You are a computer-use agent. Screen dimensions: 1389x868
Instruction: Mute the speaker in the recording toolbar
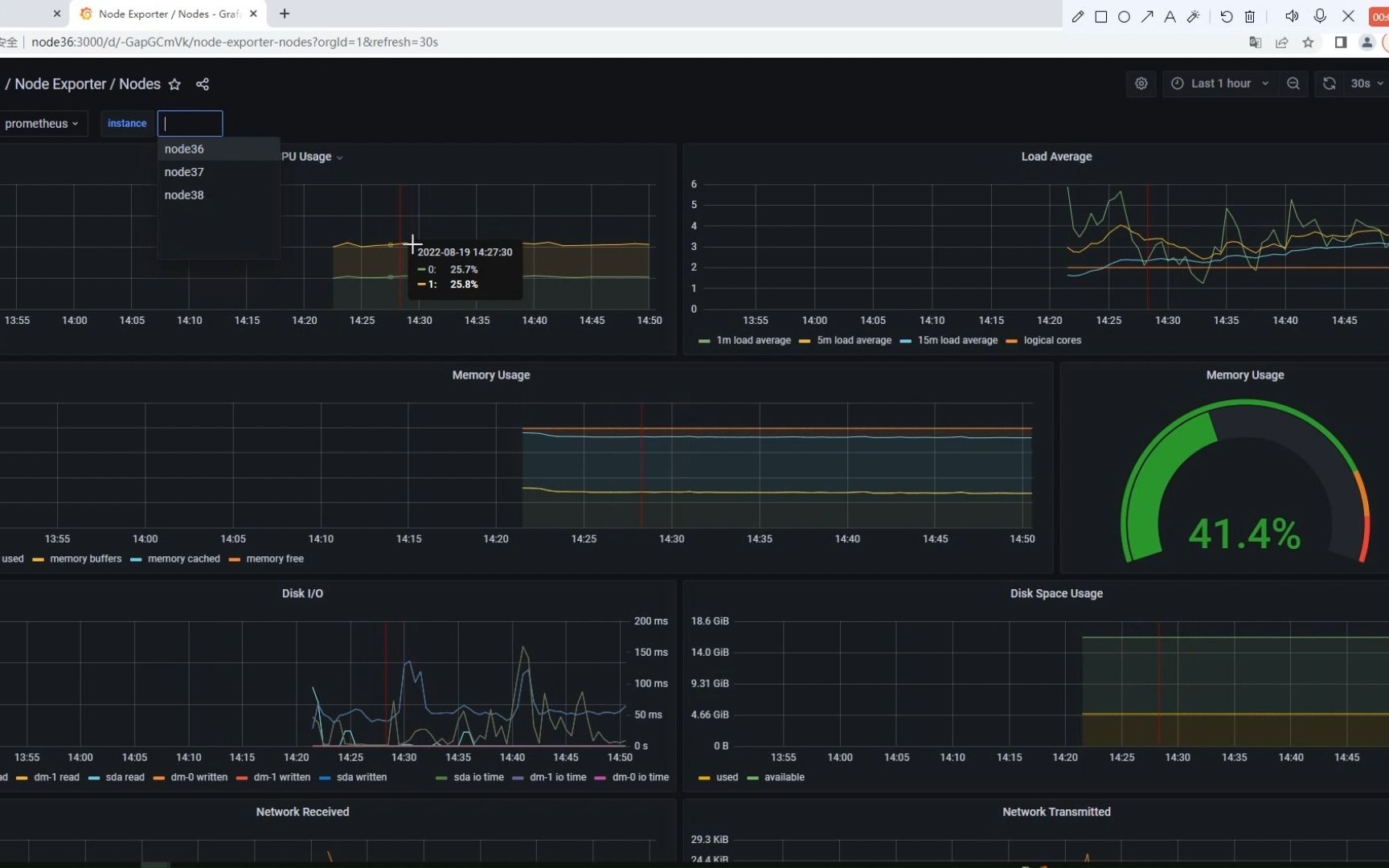pyautogui.click(x=1292, y=16)
